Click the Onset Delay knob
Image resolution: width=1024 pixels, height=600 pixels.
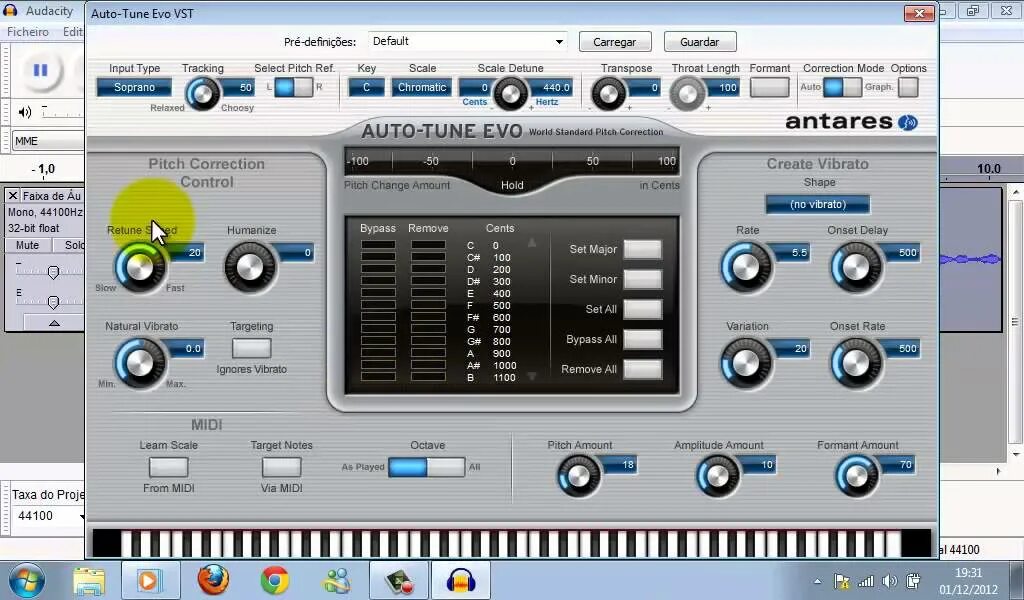click(x=856, y=267)
